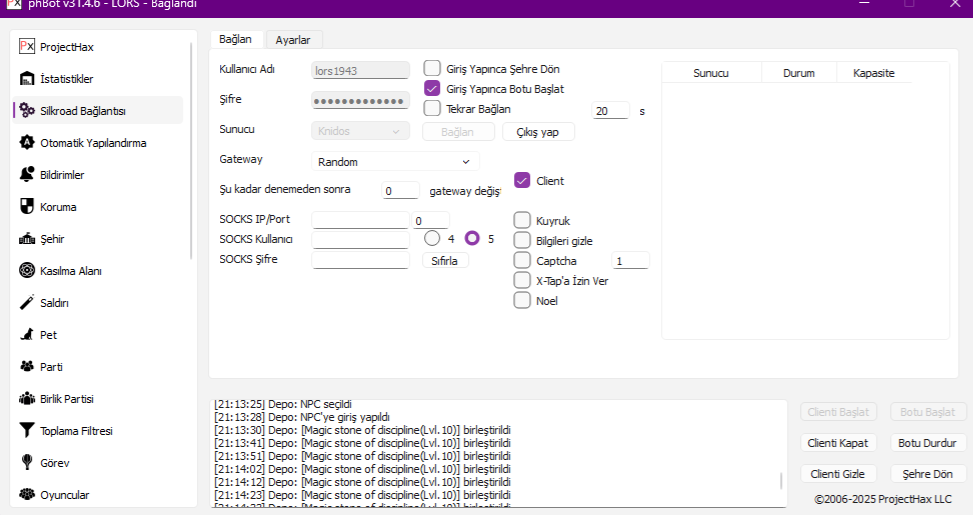The width and height of the screenshot is (973, 515).
Task: Open the Bağlan tab
Action: click(235, 39)
